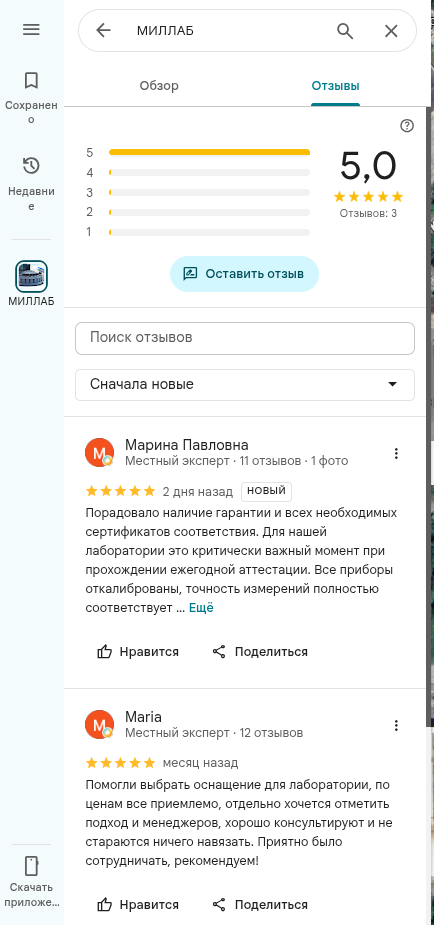Viewport: 434px width, 925px height.
Task: Click the Скачать приложение label
Action: [31, 895]
